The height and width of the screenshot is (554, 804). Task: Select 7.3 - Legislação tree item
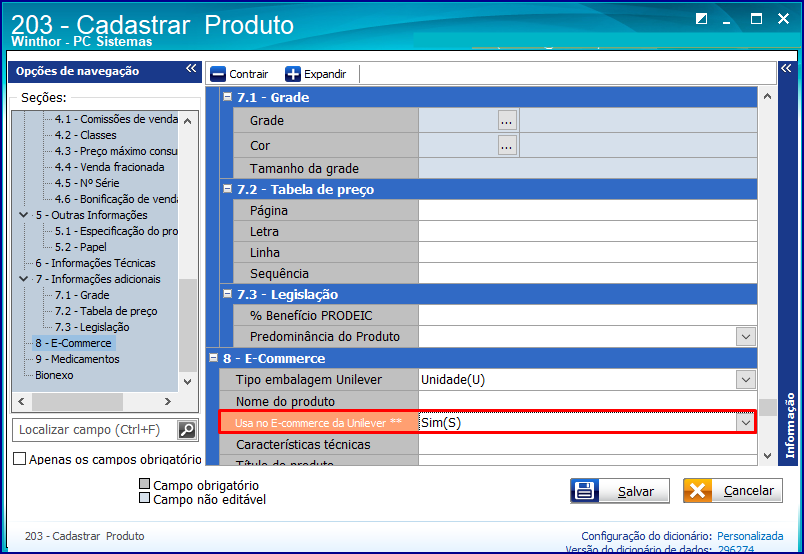[92, 327]
